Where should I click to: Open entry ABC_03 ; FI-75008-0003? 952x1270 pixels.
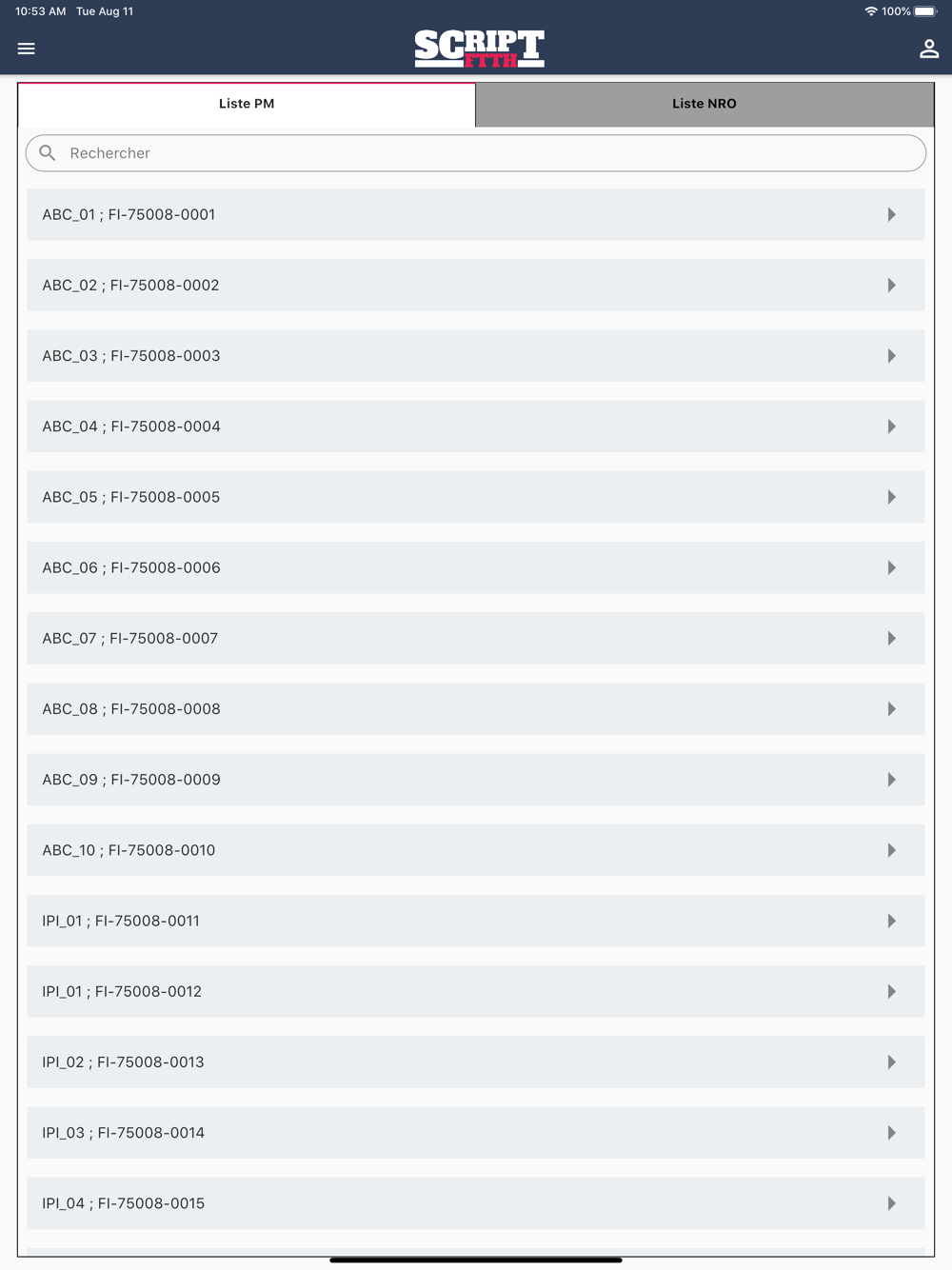click(476, 356)
